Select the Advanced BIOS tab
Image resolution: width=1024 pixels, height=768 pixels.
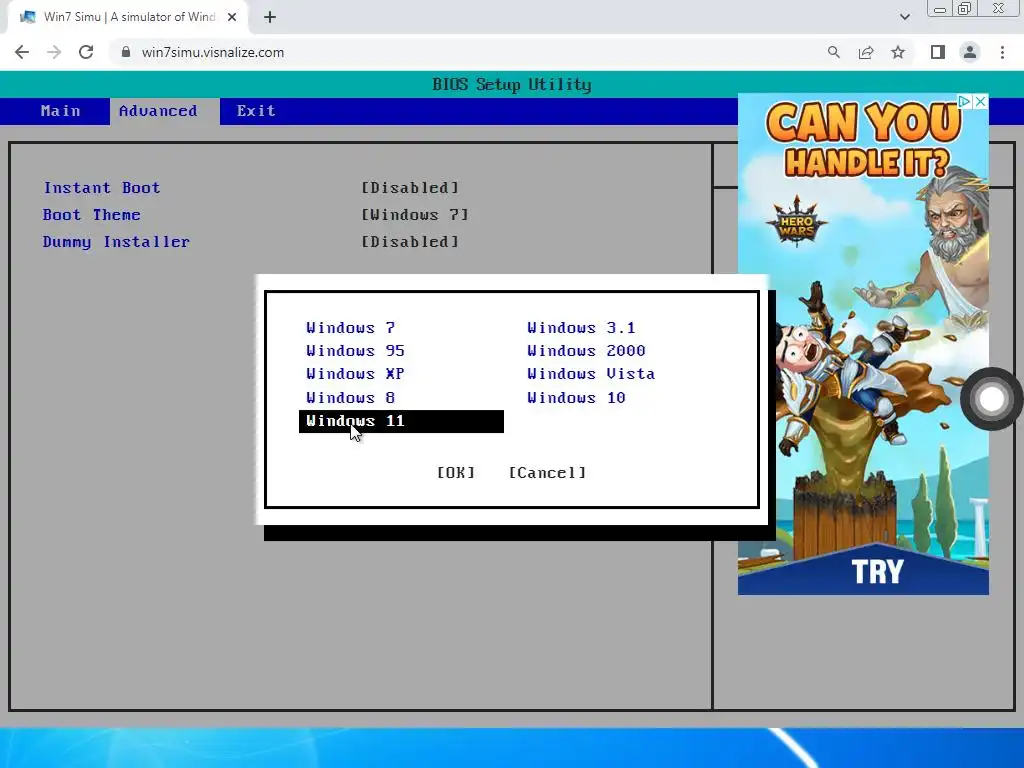(x=158, y=111)
